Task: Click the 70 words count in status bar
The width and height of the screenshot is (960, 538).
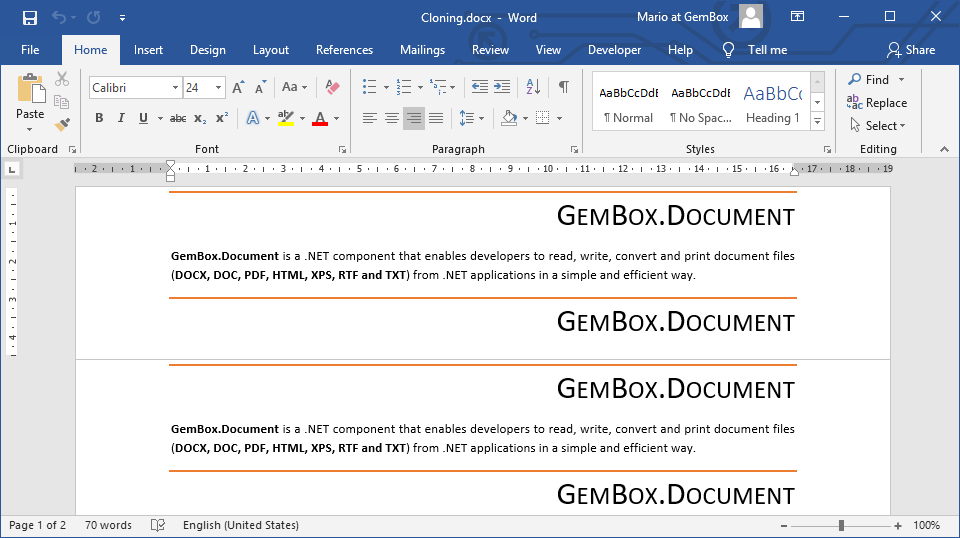Action: [108, 525]
